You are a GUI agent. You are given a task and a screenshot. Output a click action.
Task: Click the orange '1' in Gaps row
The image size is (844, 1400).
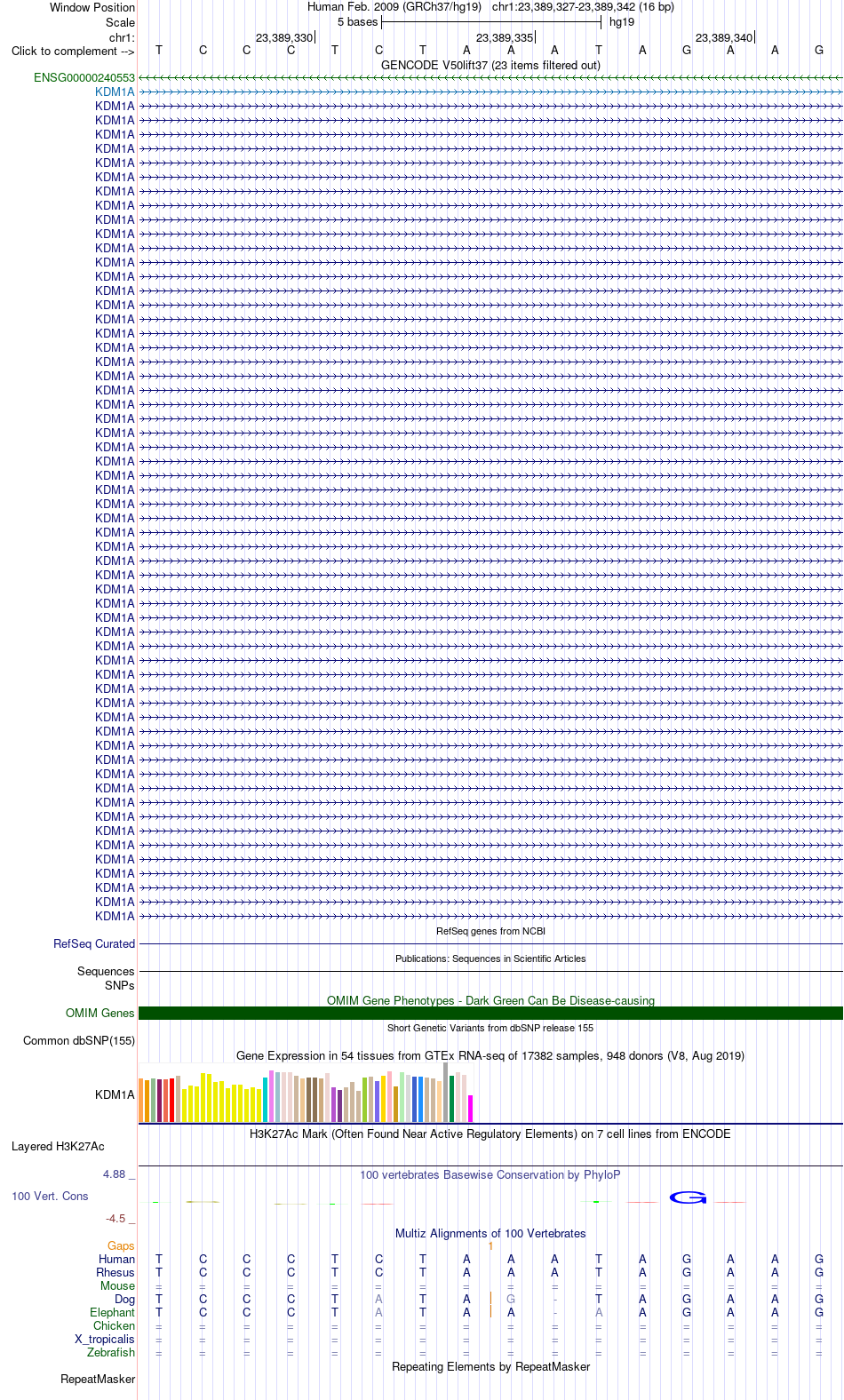(x=490, y=1245)
